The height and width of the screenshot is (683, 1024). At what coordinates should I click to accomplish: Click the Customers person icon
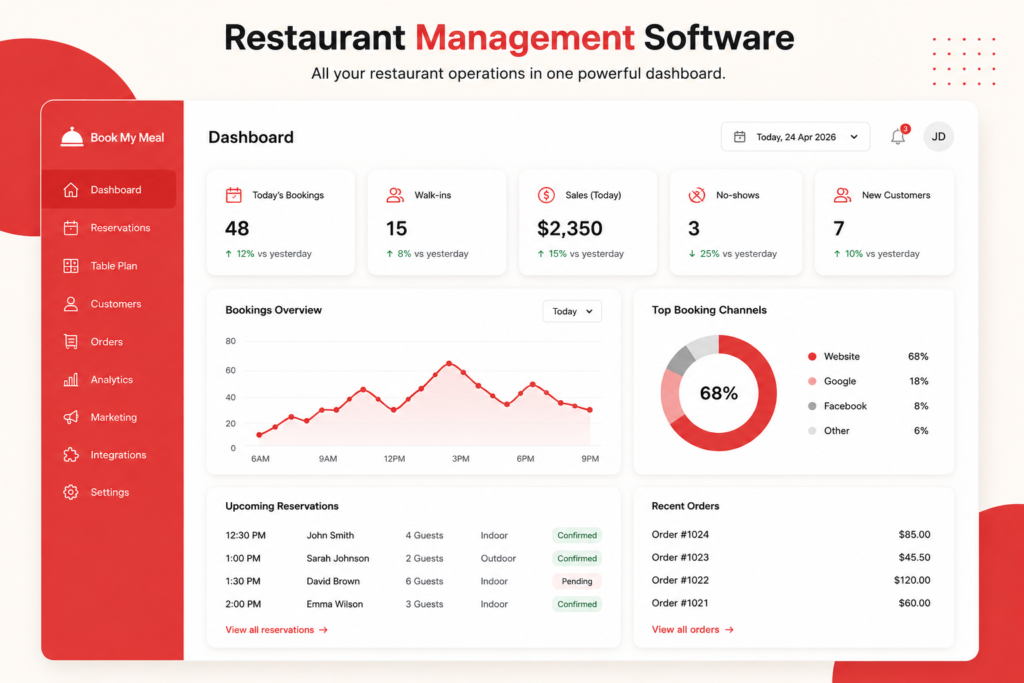point(71,304)
